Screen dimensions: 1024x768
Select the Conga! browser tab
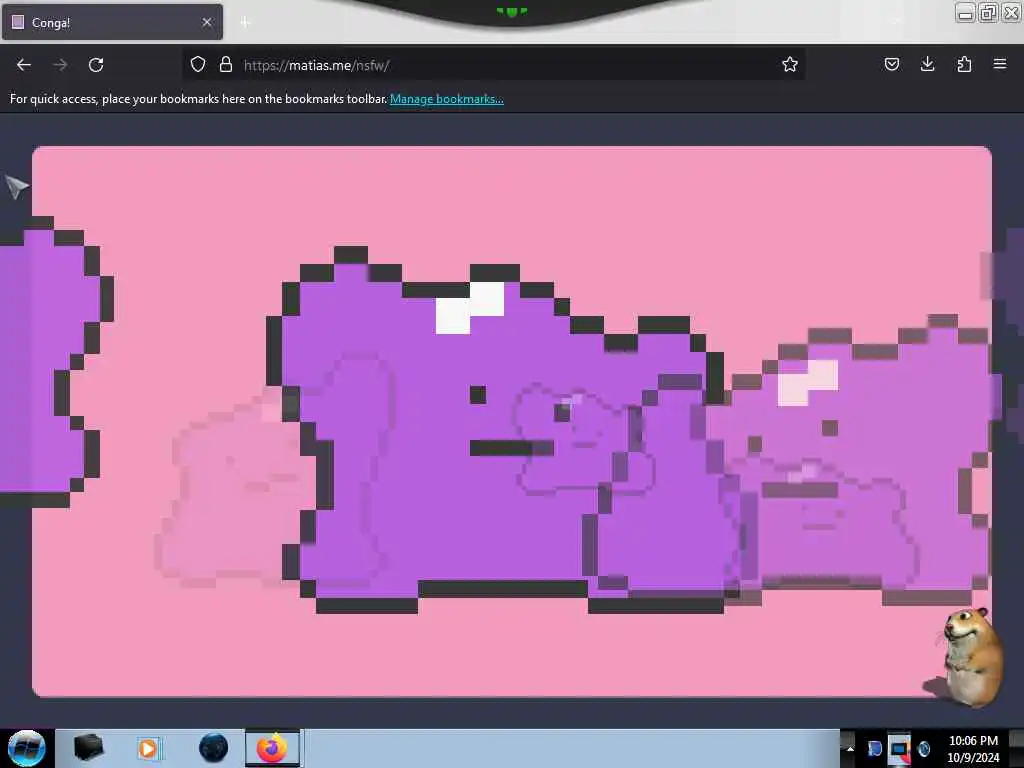point(112,22)
